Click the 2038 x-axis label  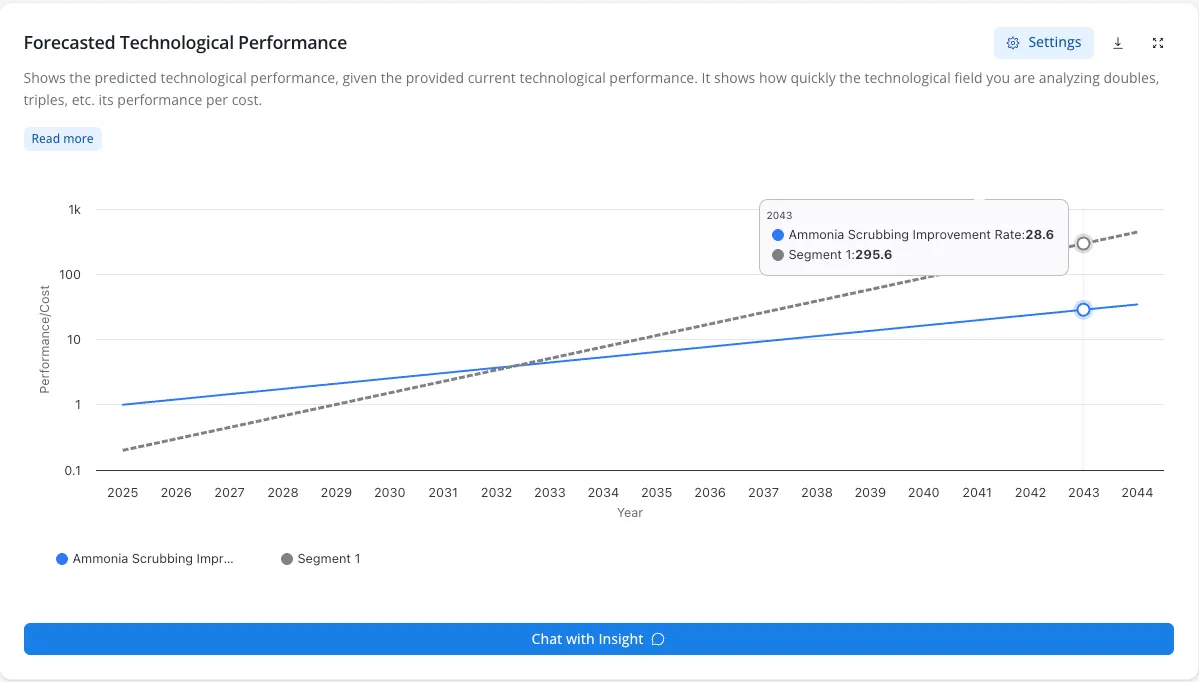817,492
